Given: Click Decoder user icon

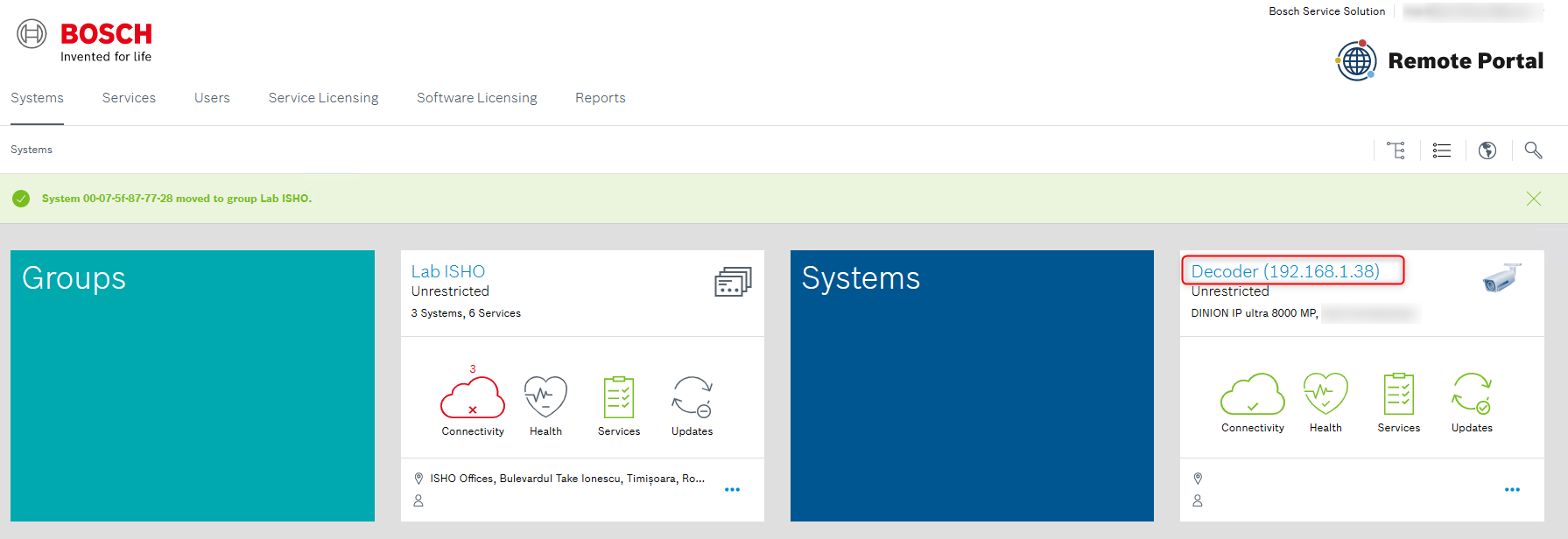Looking at the screenshot, I should [x=1198, y=500].
